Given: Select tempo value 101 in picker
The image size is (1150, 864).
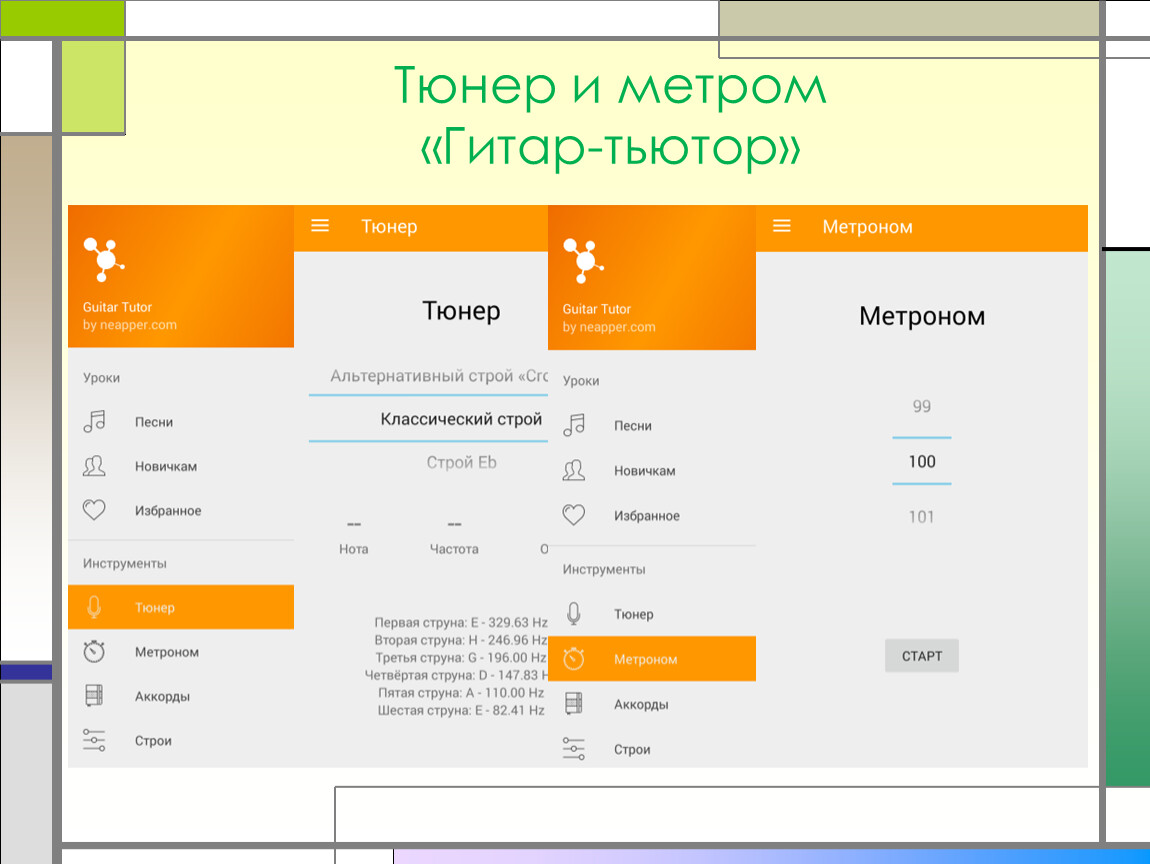Looking at the screenshot, I should (x=921, y=516).
